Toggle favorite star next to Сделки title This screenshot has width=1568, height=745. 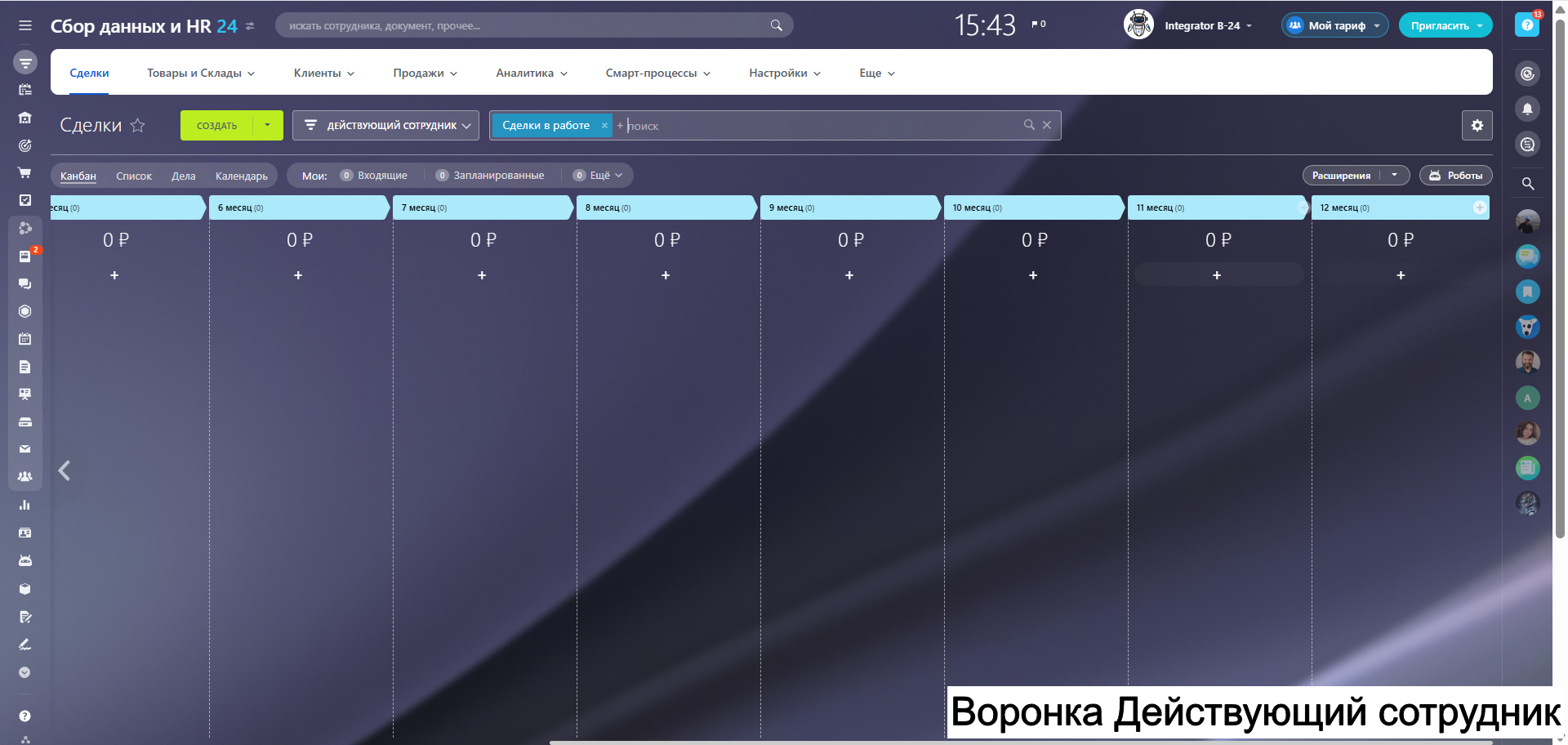pos(138,125)
